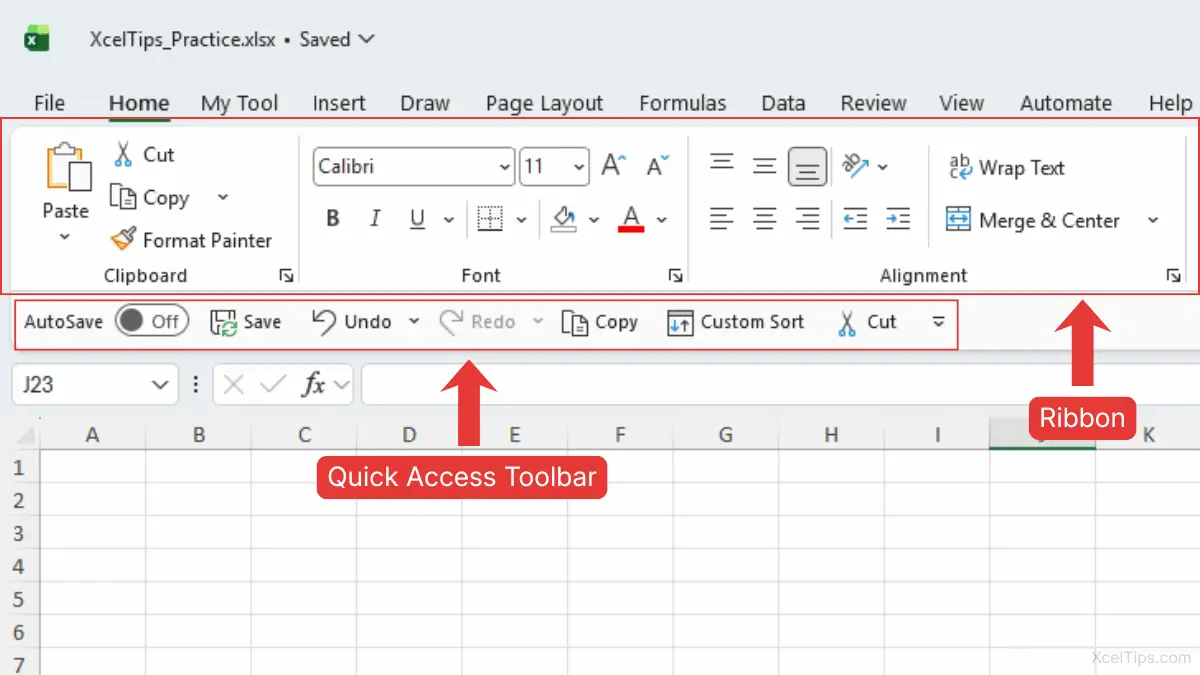Open the font size dropdown
This screenshot has height=675, width=1200.
(x=580, y=167)
